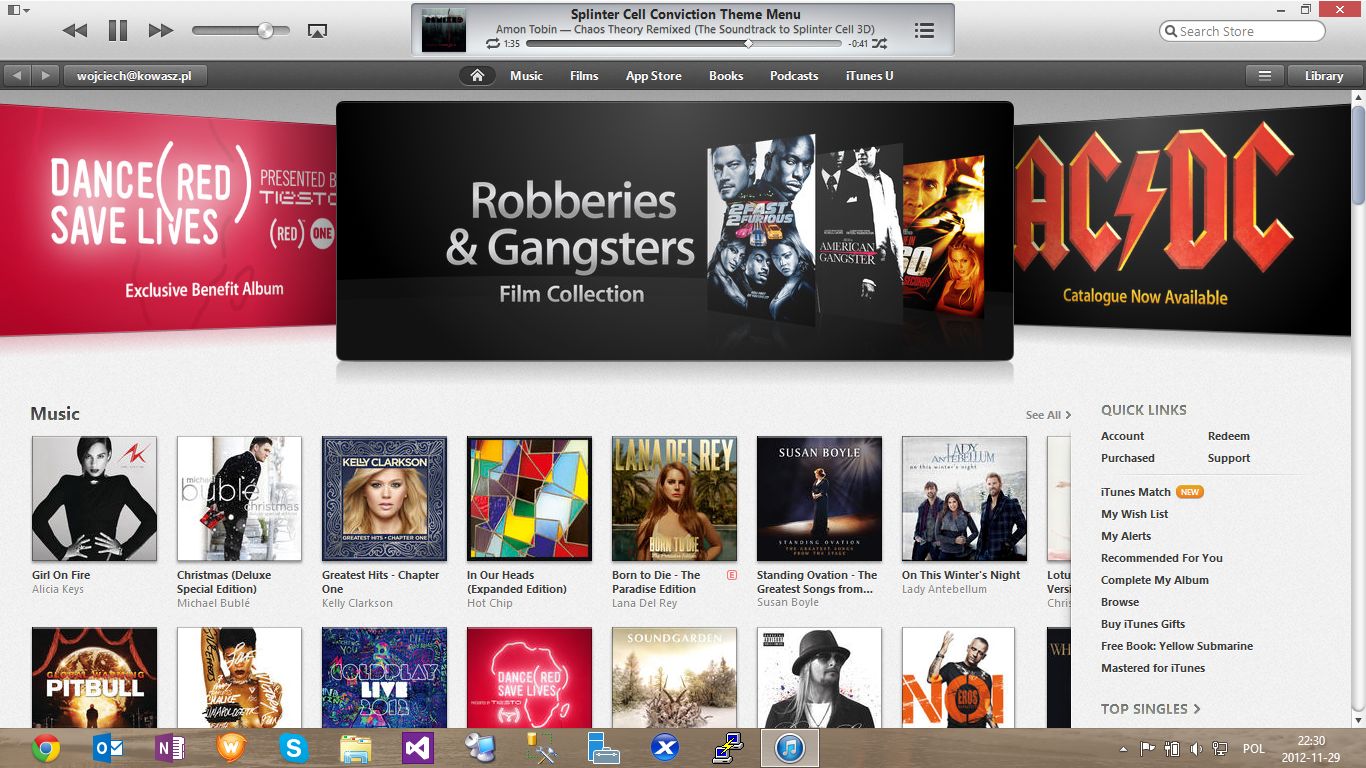Image resolution: width=1366 pixels, height=768 pixels.
Task: Click the now playing album artwork
Action: (x=444, y=30)
